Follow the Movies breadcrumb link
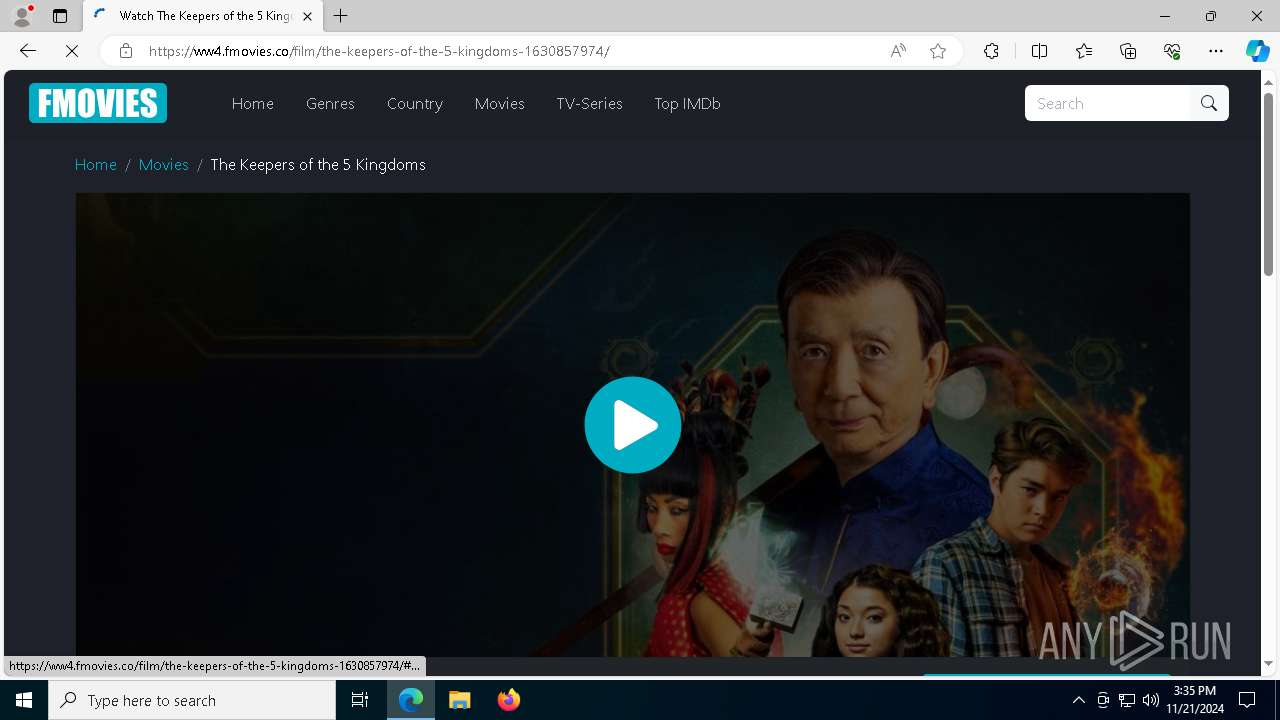This screenshot has width=1280, height=720. tap(164, 164)
